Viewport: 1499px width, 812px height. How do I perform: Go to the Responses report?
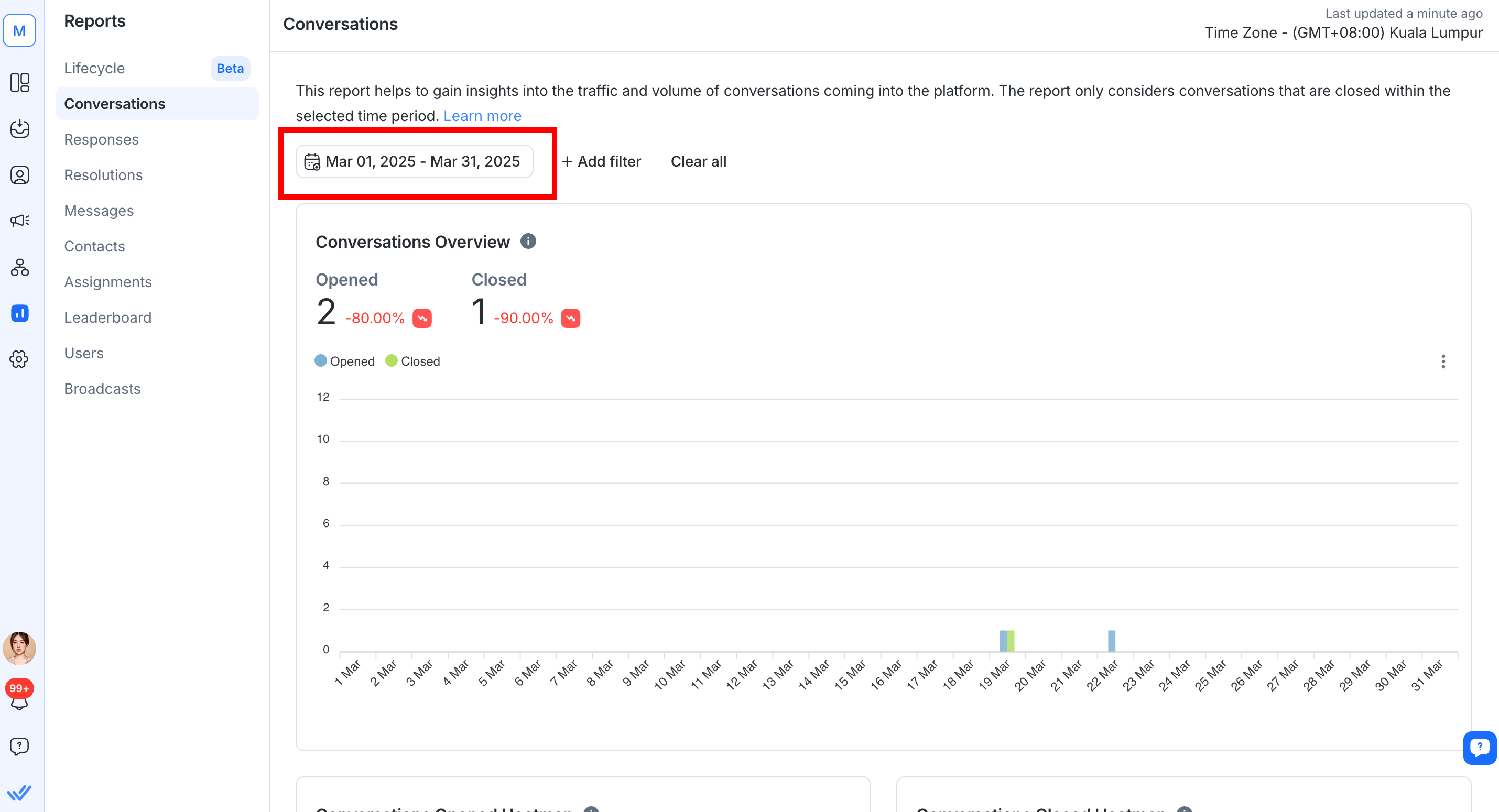point(101,139)
